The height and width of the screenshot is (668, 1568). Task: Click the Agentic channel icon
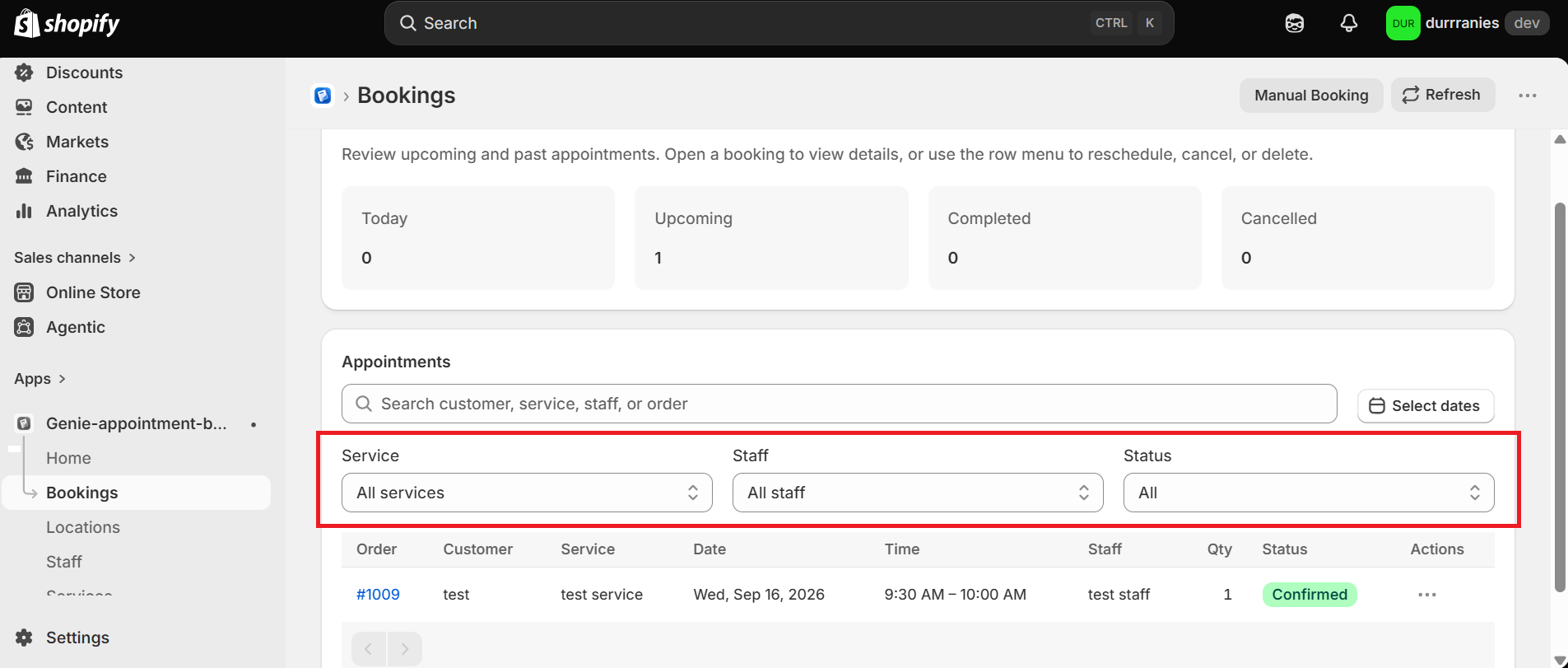(25, 327)
